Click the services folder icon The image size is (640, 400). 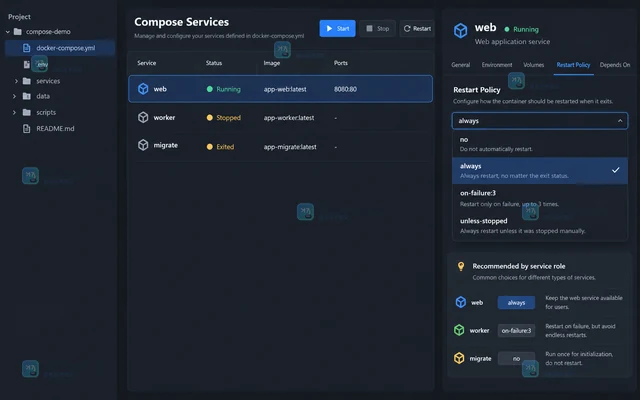[x=27, y=81]
